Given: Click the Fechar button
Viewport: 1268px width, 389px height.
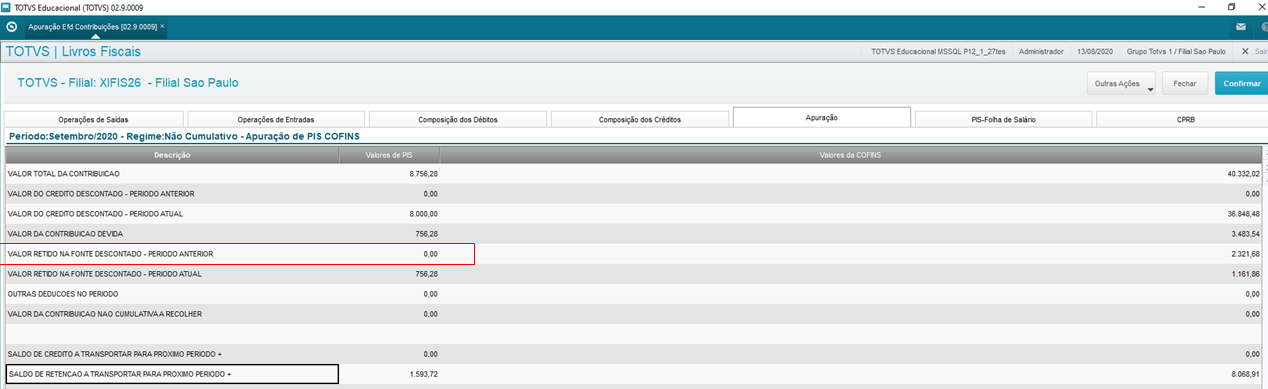Looking at the screenshot, I should click(1185, 84).
